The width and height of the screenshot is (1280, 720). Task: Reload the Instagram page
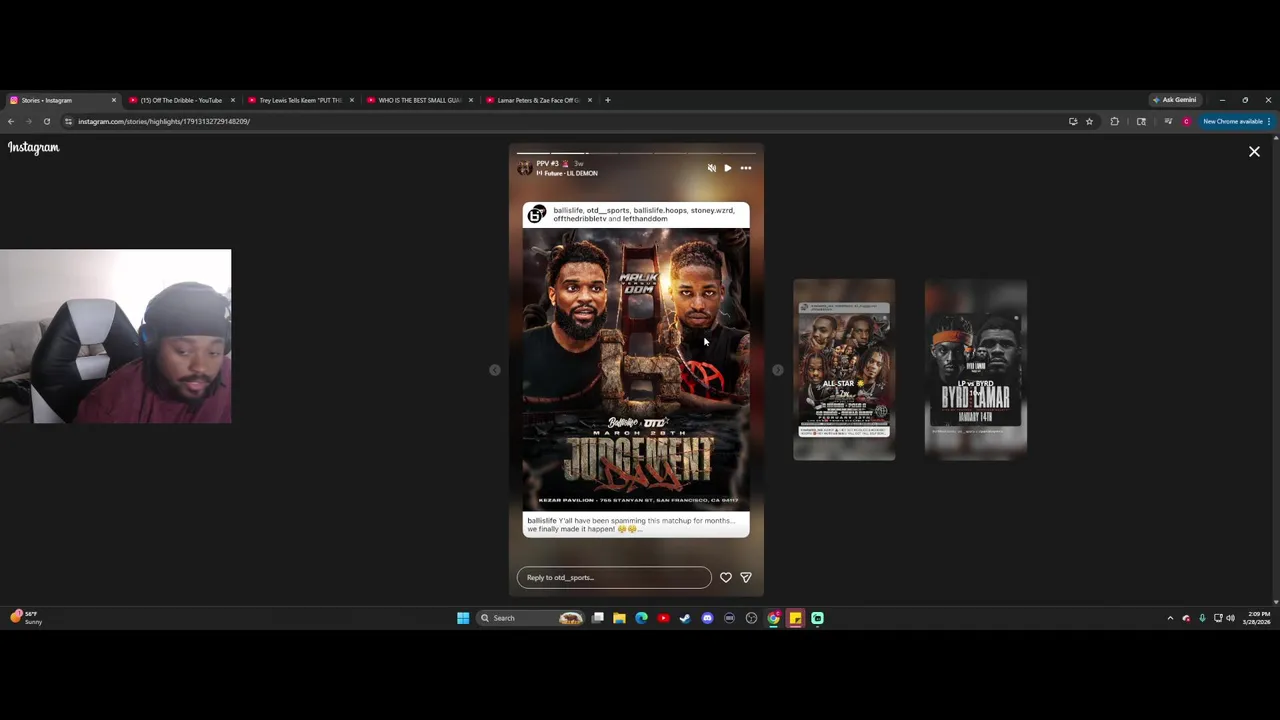46,121
